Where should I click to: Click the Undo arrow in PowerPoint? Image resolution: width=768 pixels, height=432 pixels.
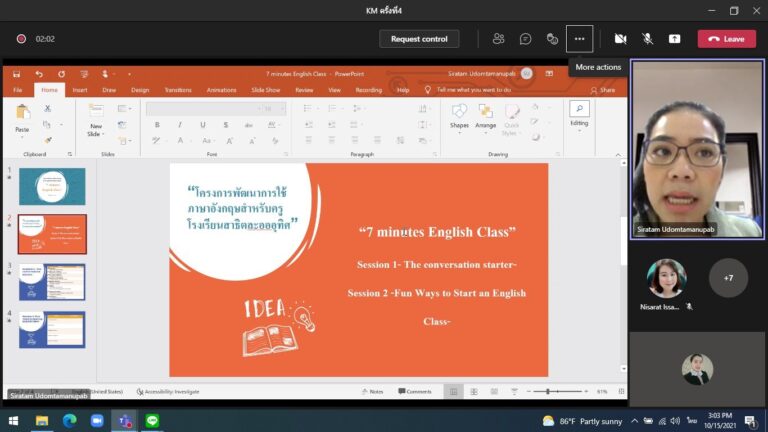39,74
